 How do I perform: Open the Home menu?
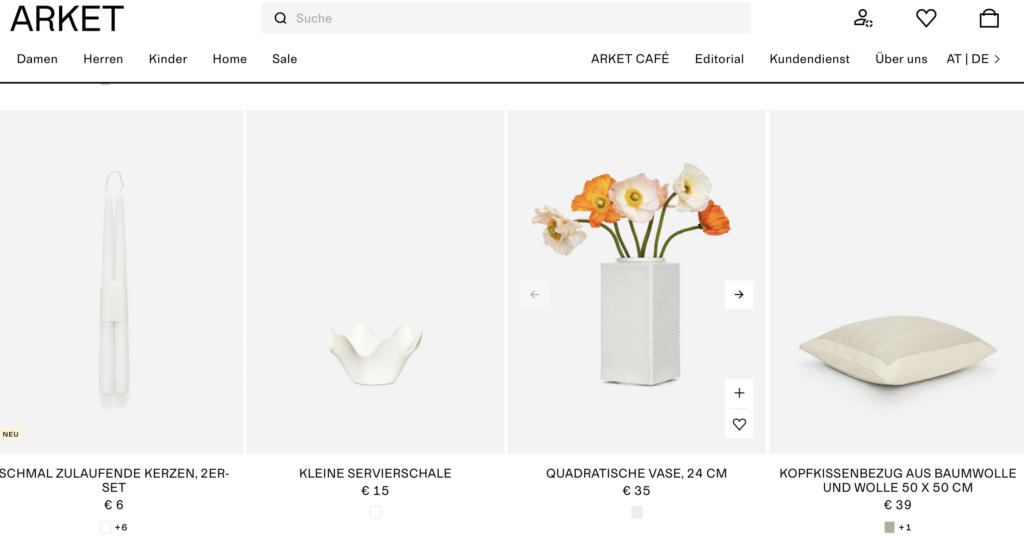(x=229, y=59)
